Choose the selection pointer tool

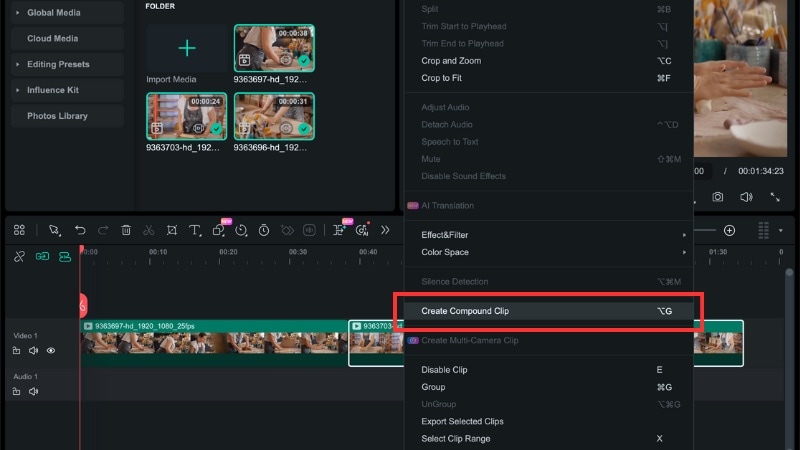(x=55, y=230)
